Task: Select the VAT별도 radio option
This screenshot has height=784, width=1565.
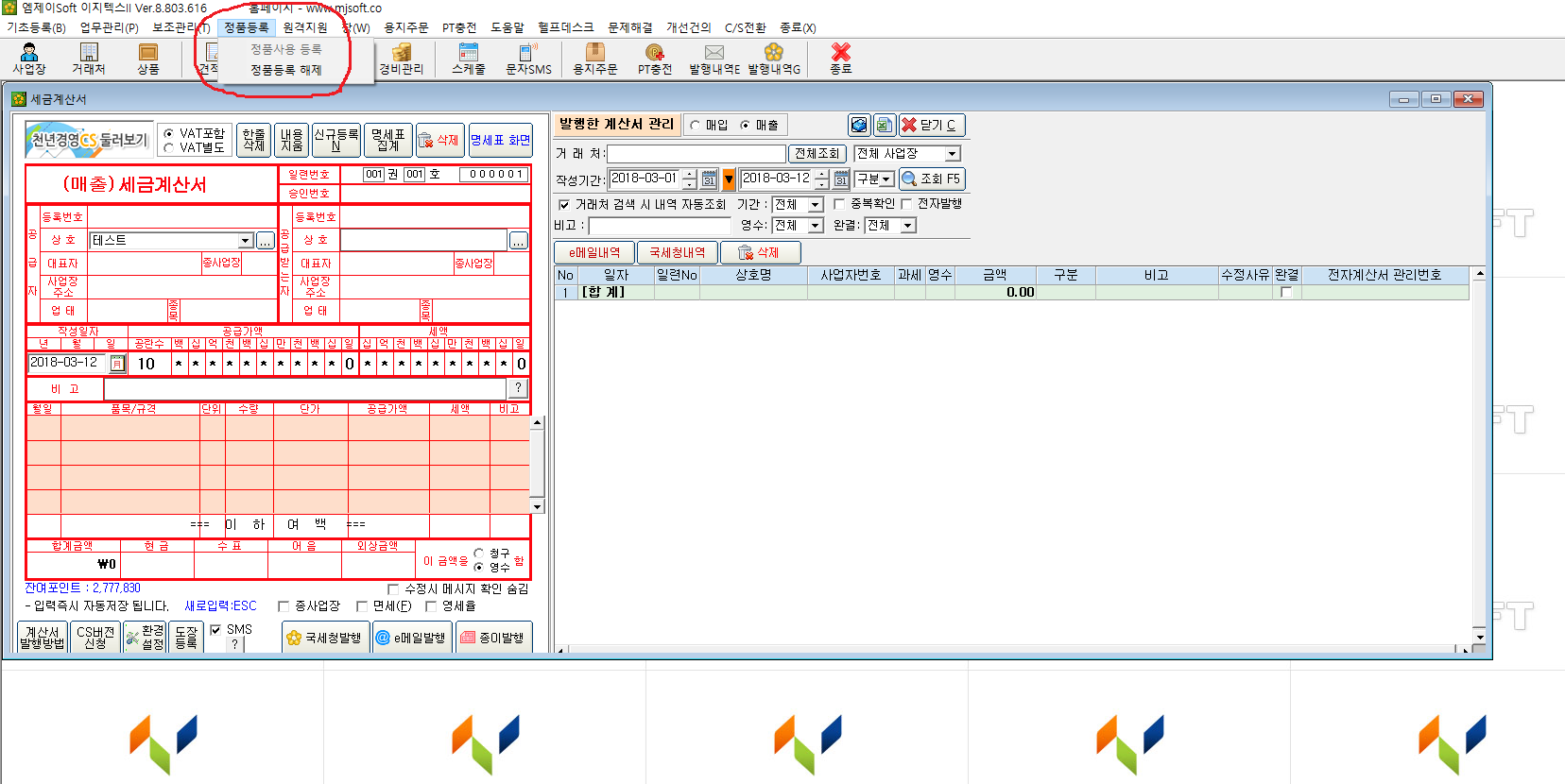Action: [169, 147]
